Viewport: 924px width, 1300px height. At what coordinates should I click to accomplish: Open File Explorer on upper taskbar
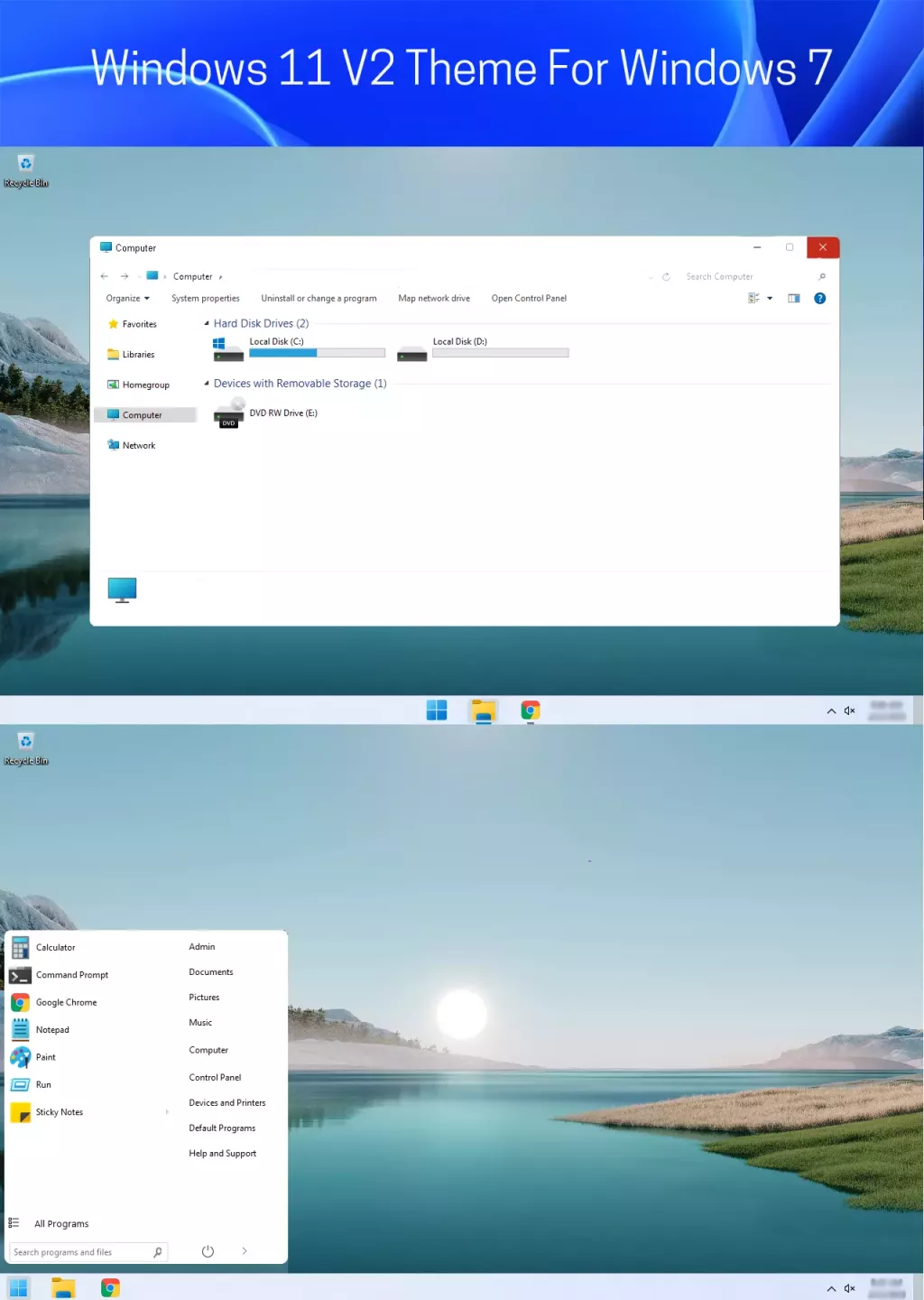pos(484,711)
